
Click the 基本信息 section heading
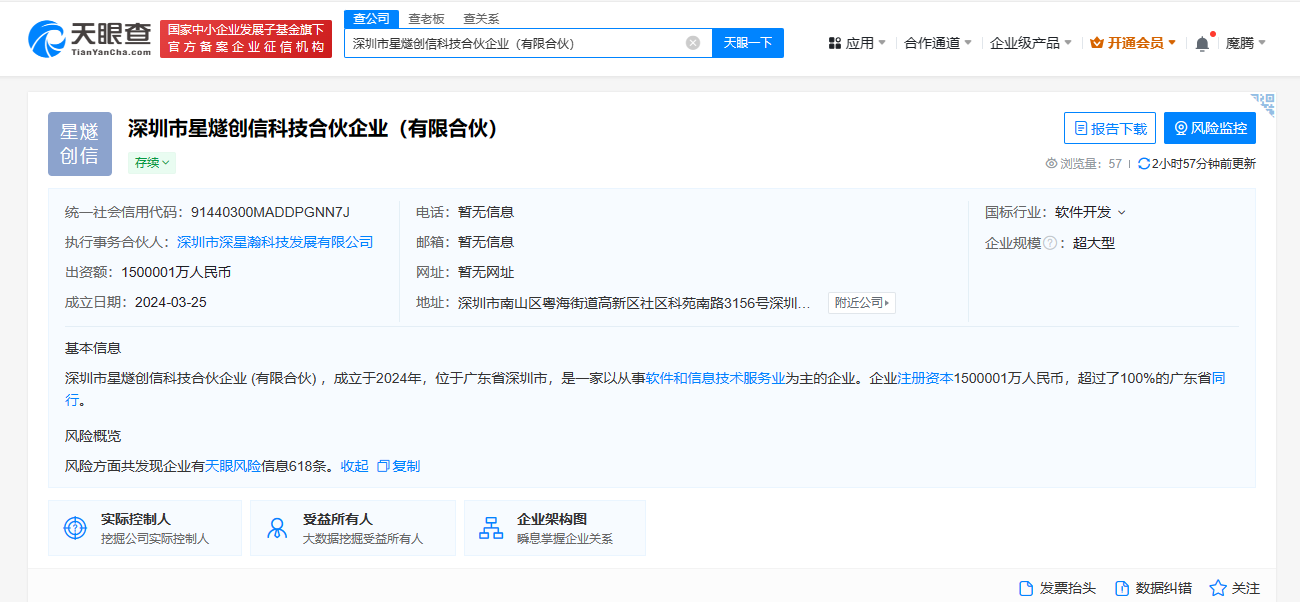pyautogui.click(x=93, y=348)
